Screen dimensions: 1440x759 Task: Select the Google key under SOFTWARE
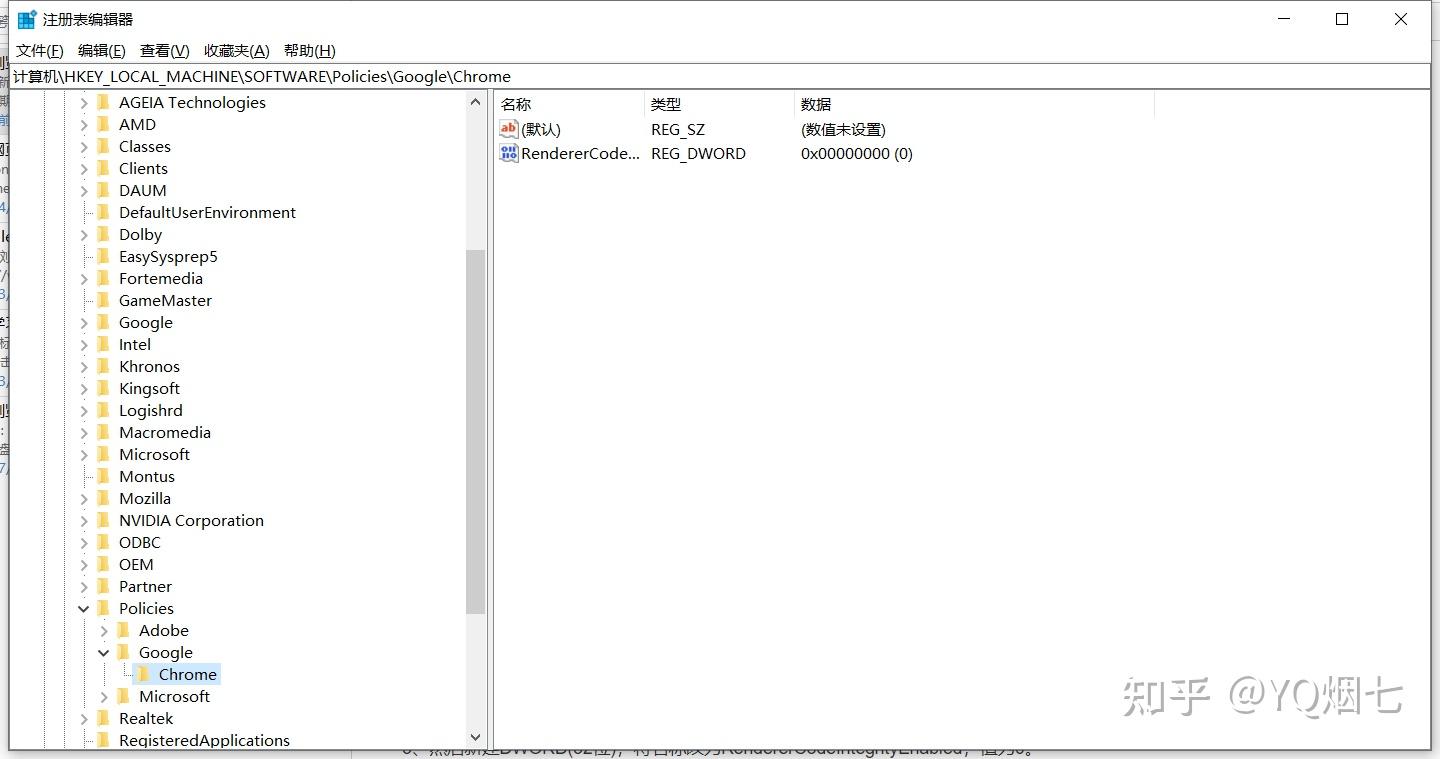point(146,322)
